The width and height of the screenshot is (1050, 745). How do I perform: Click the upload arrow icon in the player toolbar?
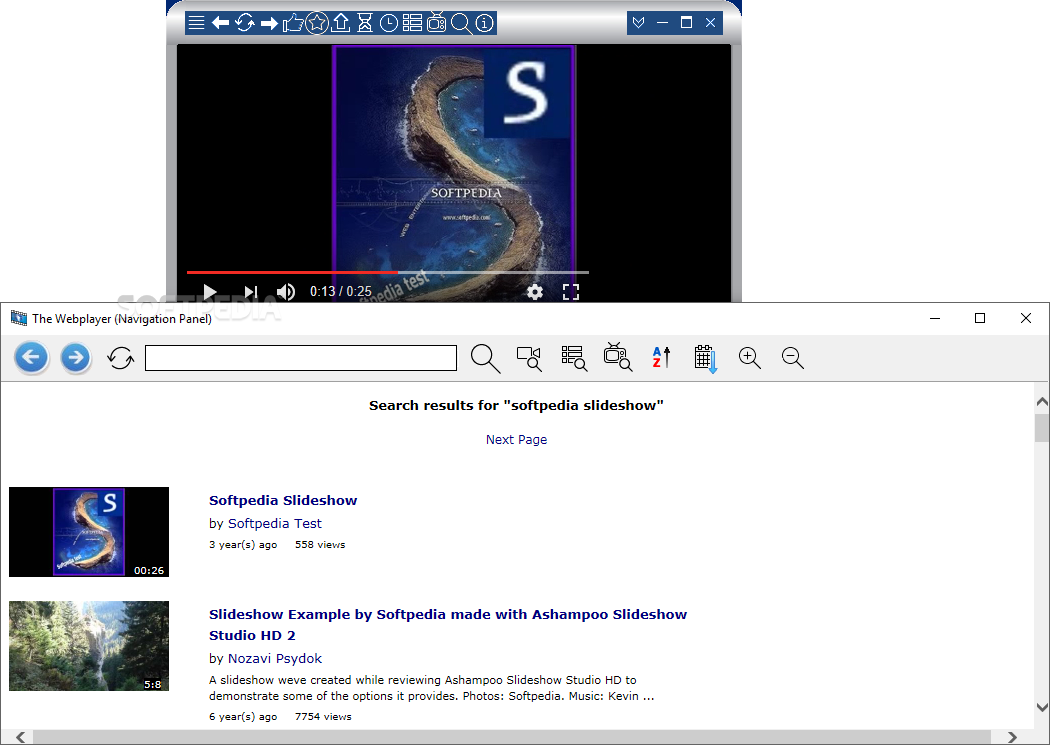pos(341,23)
